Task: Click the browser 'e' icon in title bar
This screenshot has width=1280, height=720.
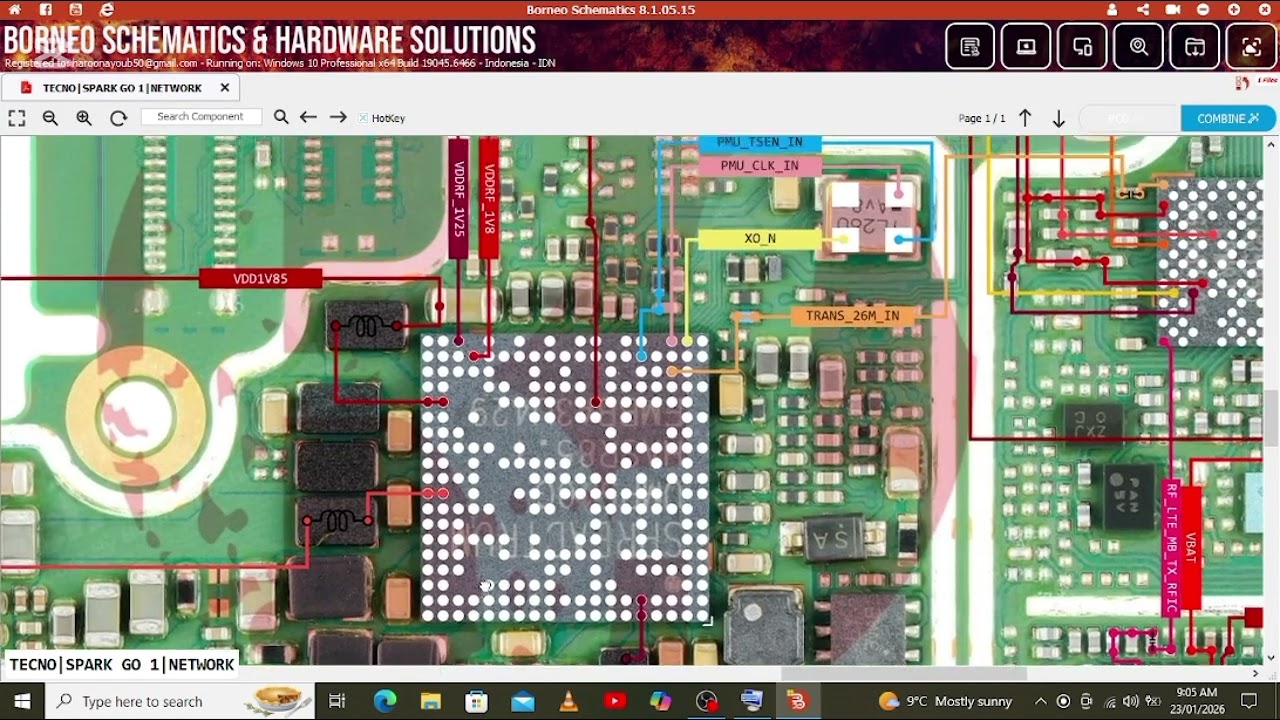Action: [107, 9]
